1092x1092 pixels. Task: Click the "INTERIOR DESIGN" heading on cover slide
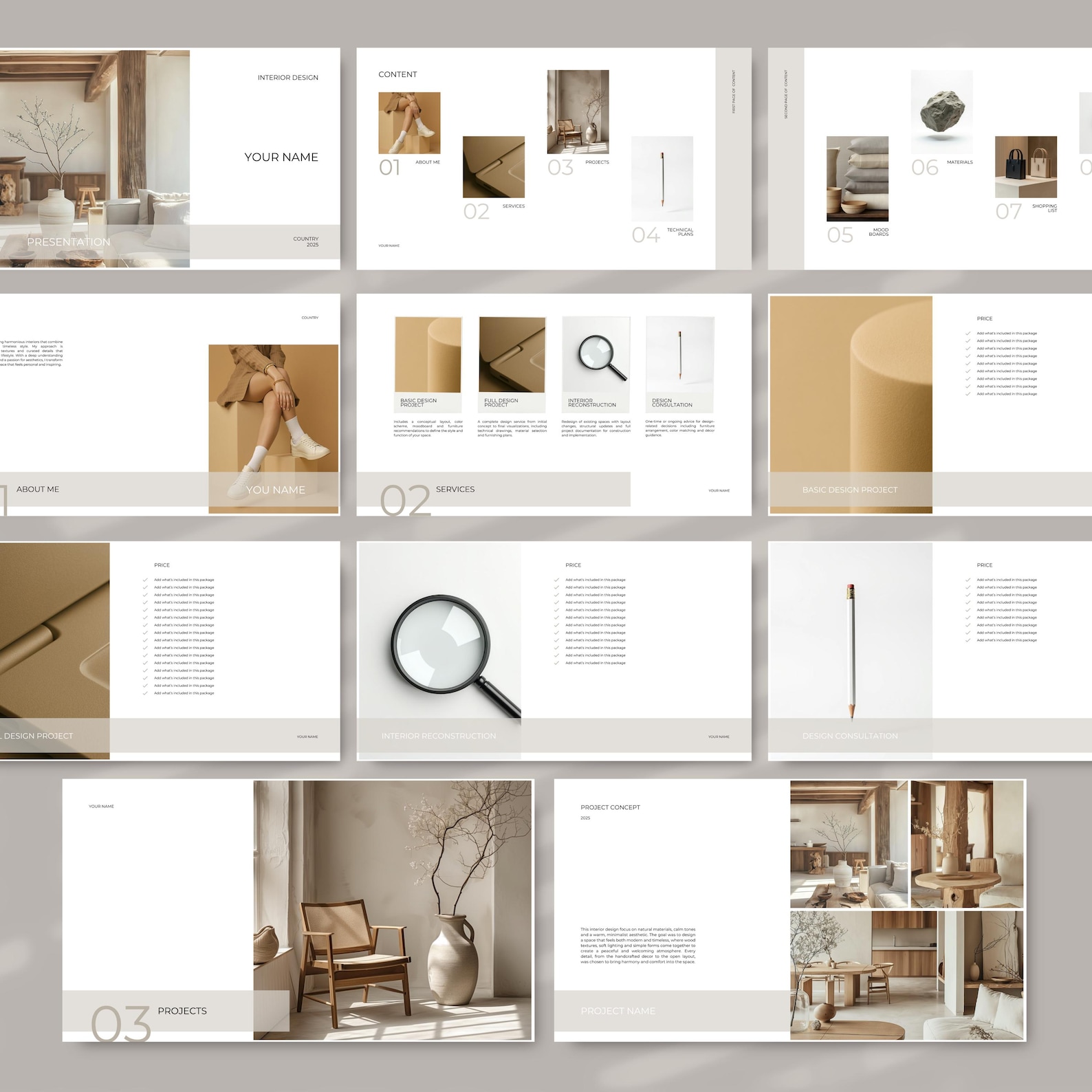pos(287,78)
